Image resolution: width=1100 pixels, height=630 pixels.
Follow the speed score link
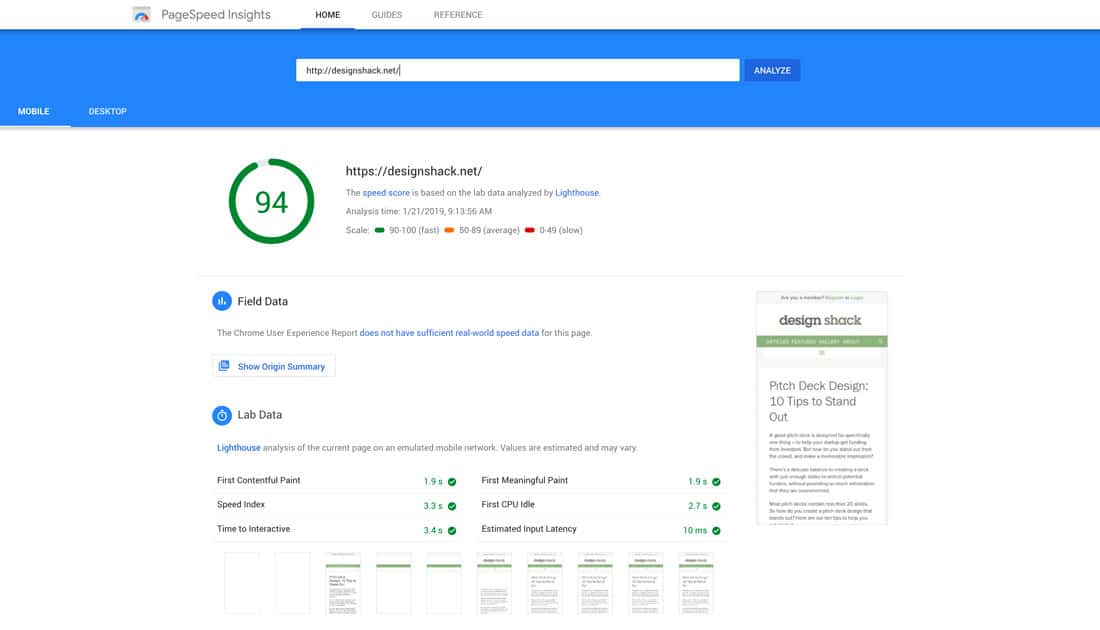point(385,193)
